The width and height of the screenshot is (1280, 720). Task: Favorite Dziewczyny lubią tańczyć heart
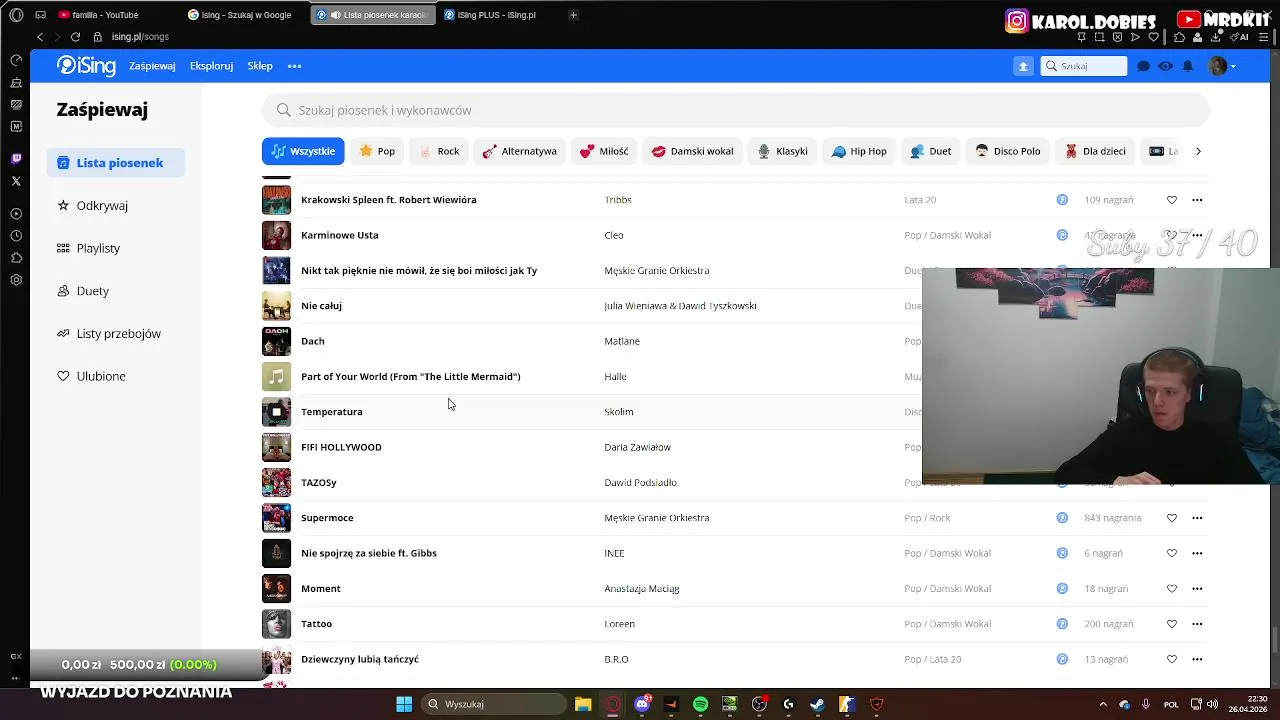1172,659
